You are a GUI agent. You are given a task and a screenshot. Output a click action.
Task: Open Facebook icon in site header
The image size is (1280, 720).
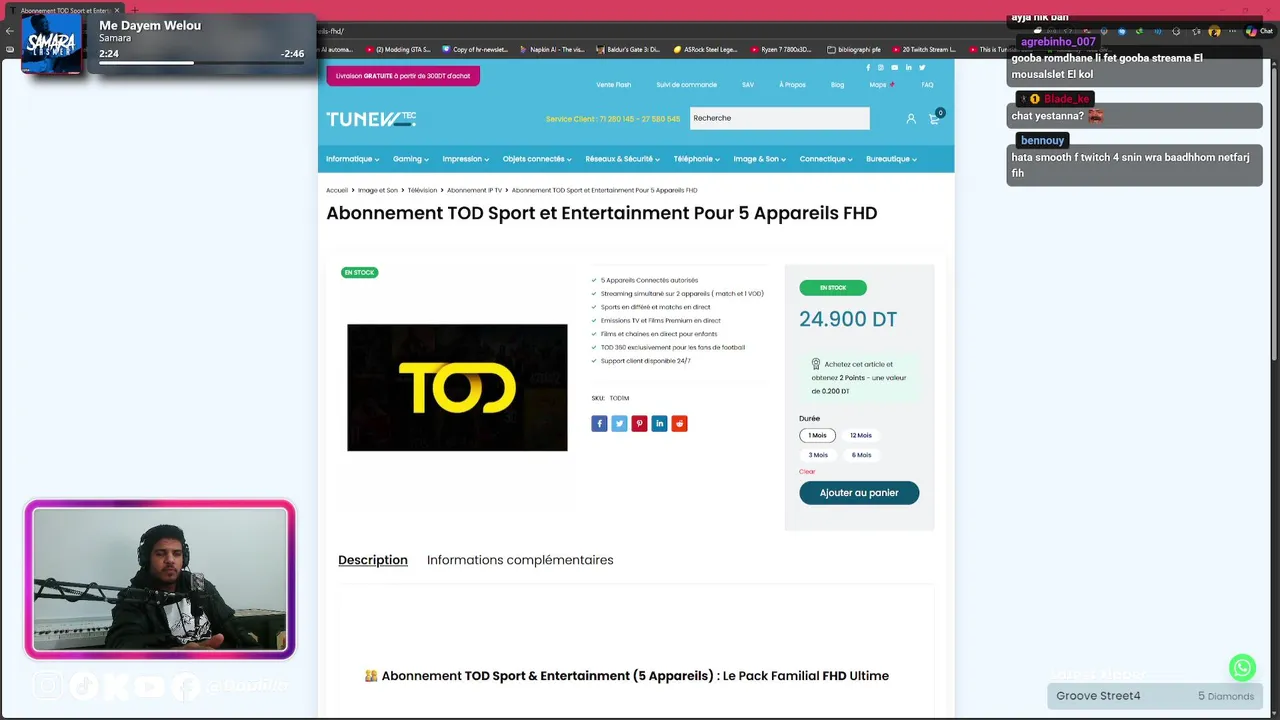[x=868, y=68]
